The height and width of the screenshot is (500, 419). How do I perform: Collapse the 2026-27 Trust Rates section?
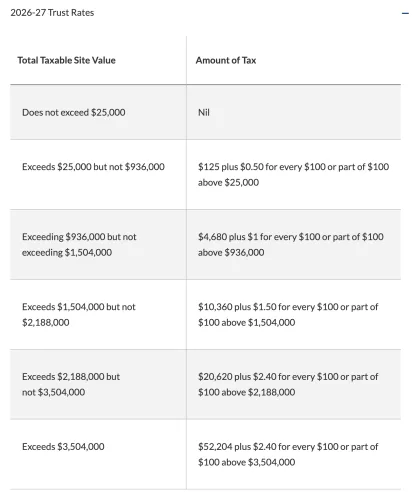[x=405, y=13]
